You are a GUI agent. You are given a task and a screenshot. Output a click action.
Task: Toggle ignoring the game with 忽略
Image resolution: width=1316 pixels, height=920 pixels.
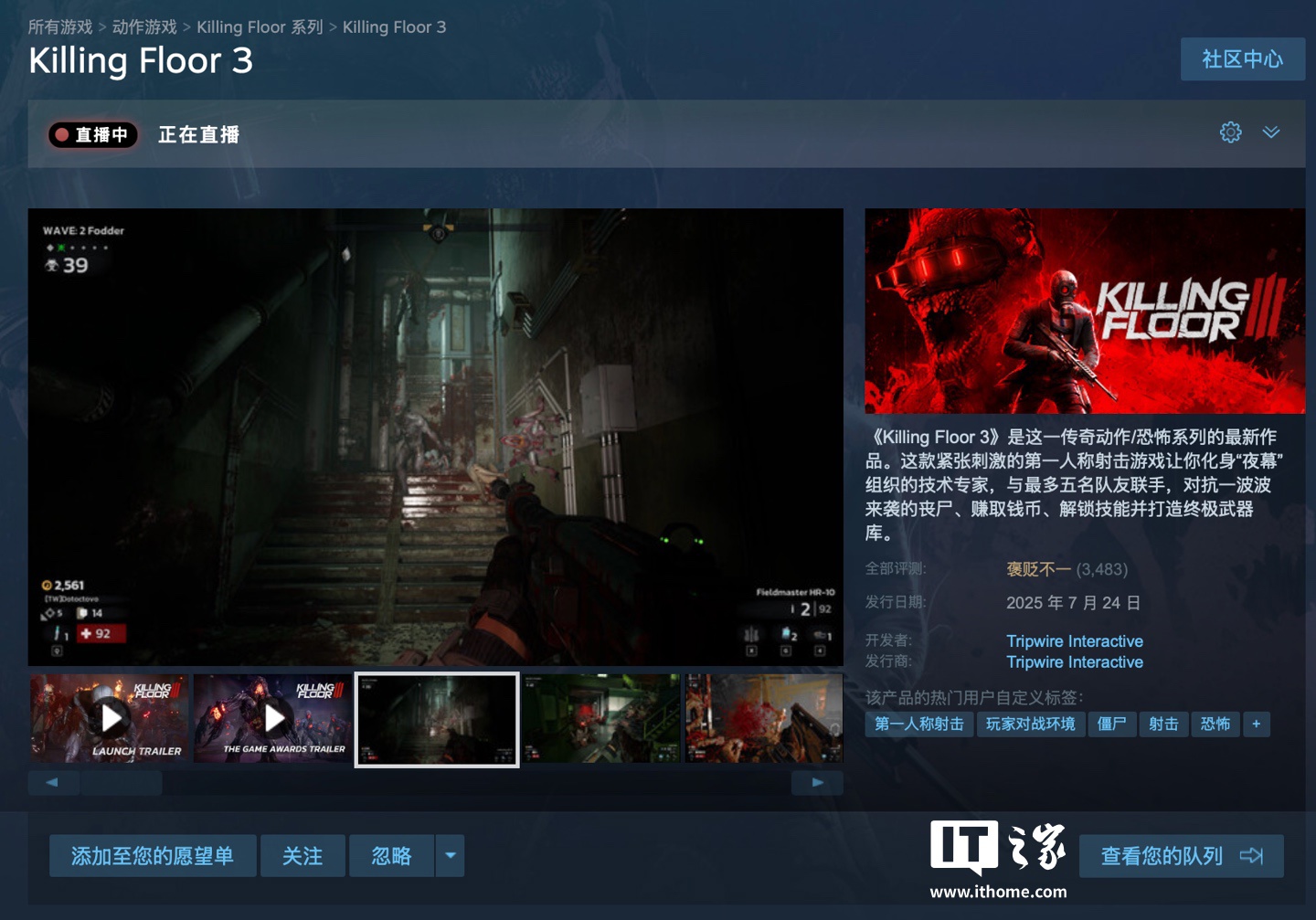(x=391, y=856)
